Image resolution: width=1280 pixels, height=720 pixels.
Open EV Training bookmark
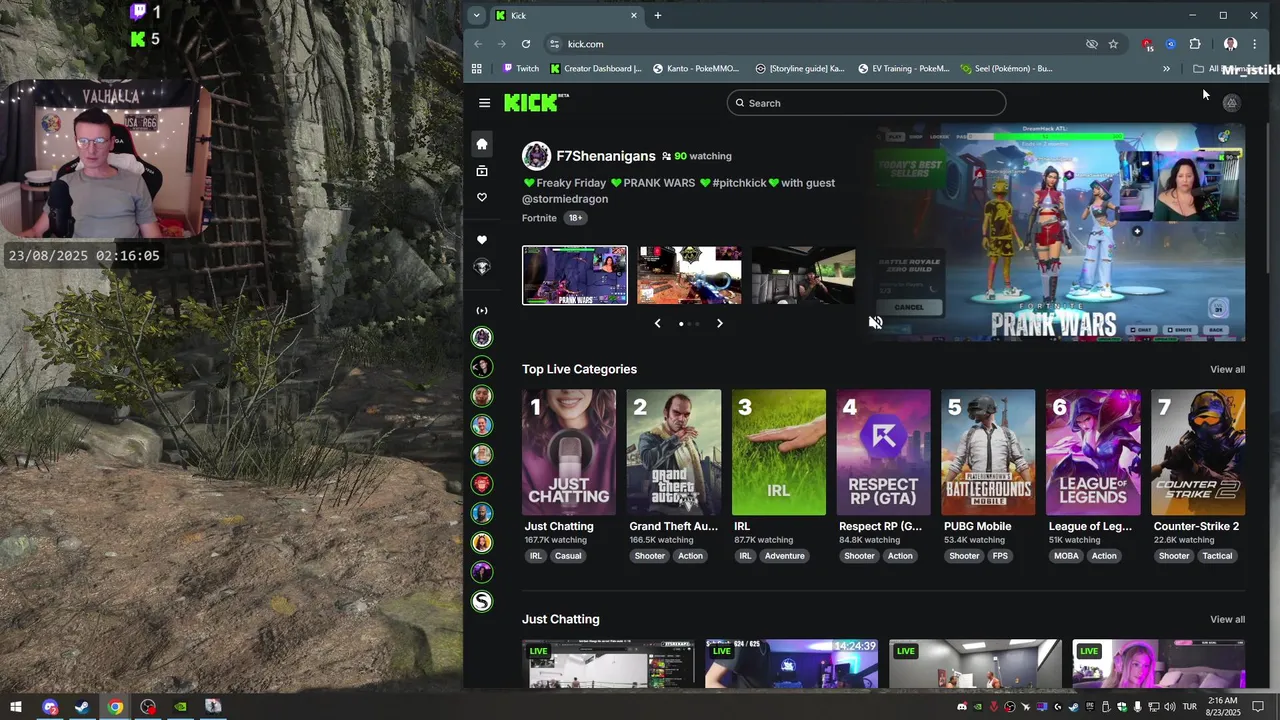[x=904, y=69]
